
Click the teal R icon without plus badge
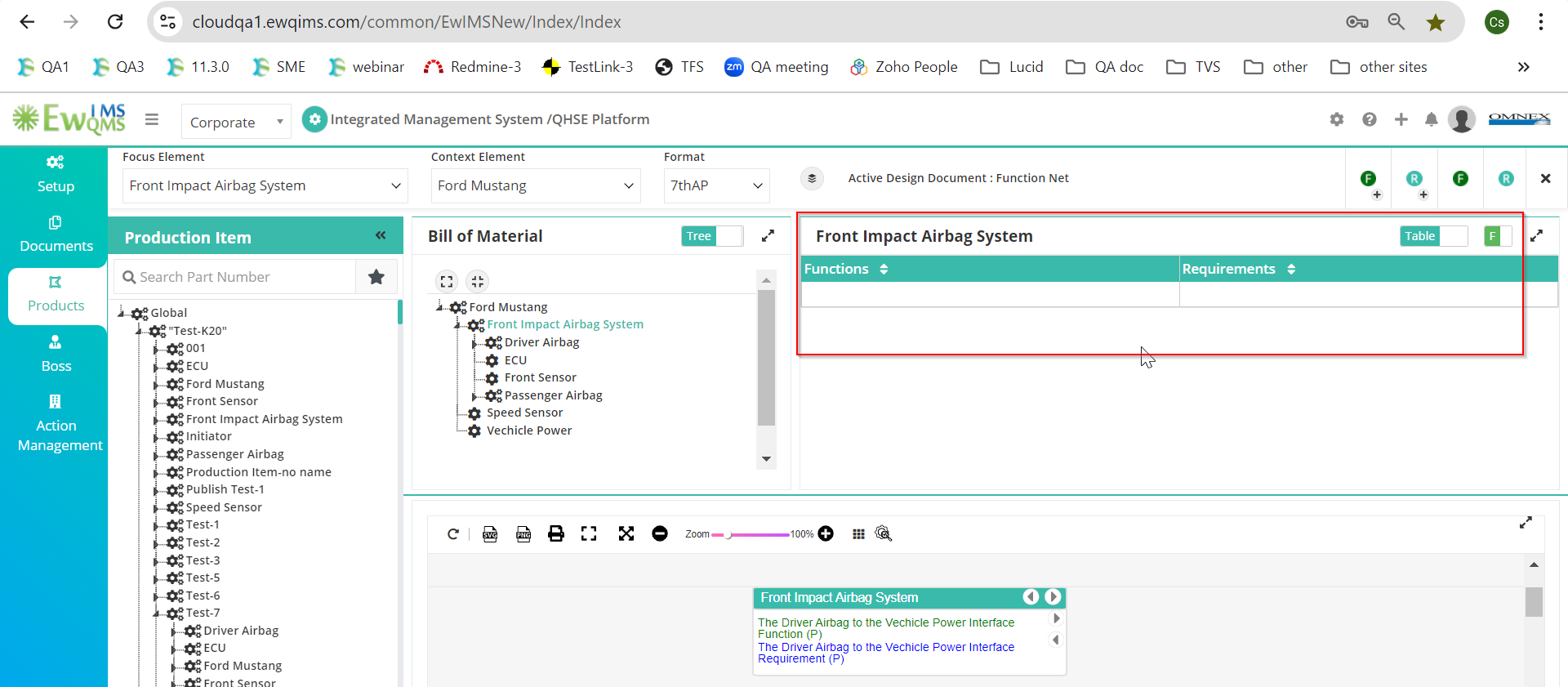[1507, 178]
